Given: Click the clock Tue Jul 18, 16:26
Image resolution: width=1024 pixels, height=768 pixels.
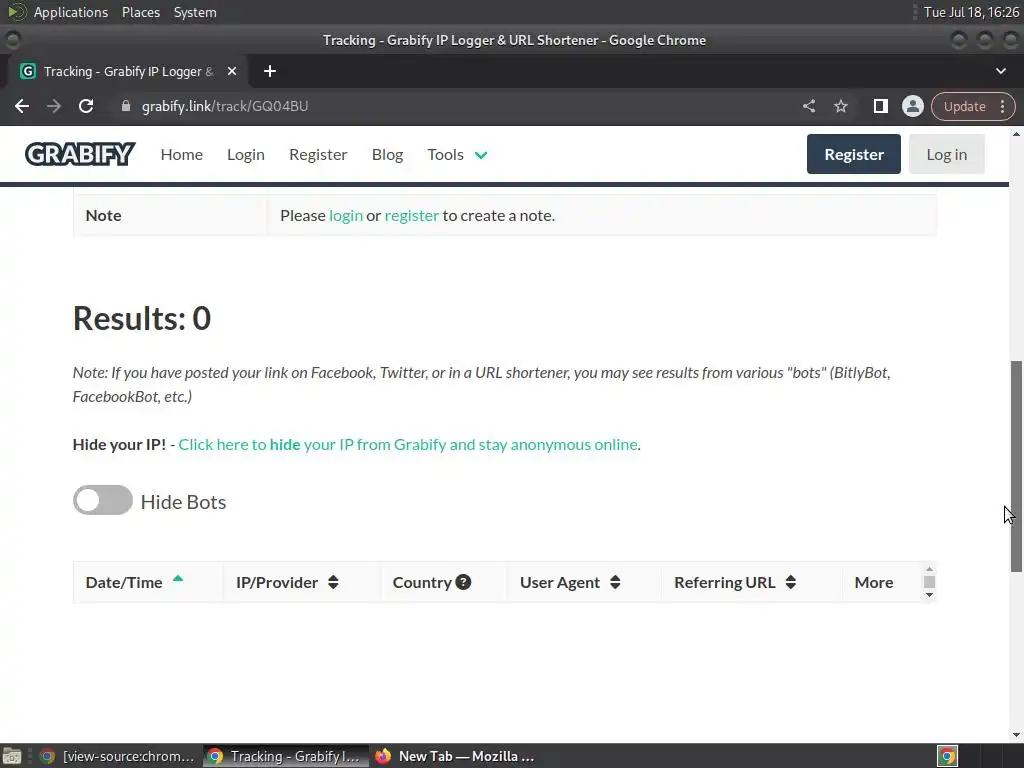Looking at the screenshot, I should [x=970, y=12].
